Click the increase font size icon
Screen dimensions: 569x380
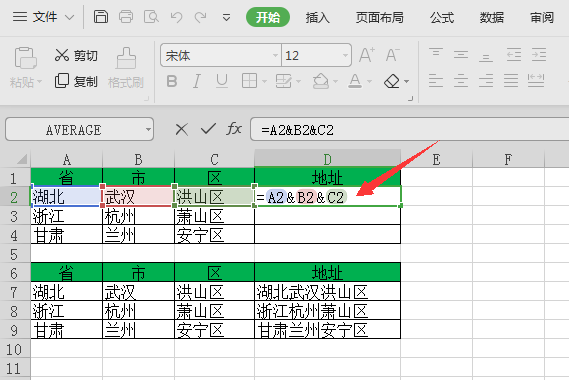tap(367, 55)
